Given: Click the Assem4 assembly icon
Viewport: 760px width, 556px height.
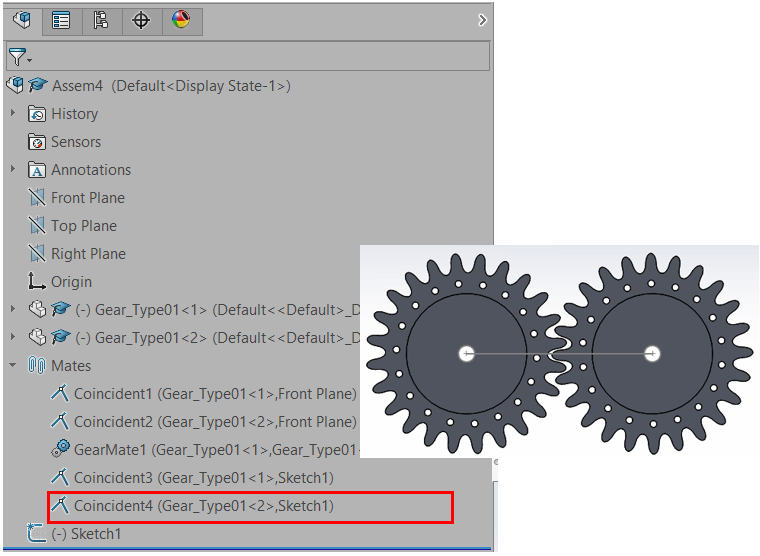Looking at the screenshot, I should 15,85.
